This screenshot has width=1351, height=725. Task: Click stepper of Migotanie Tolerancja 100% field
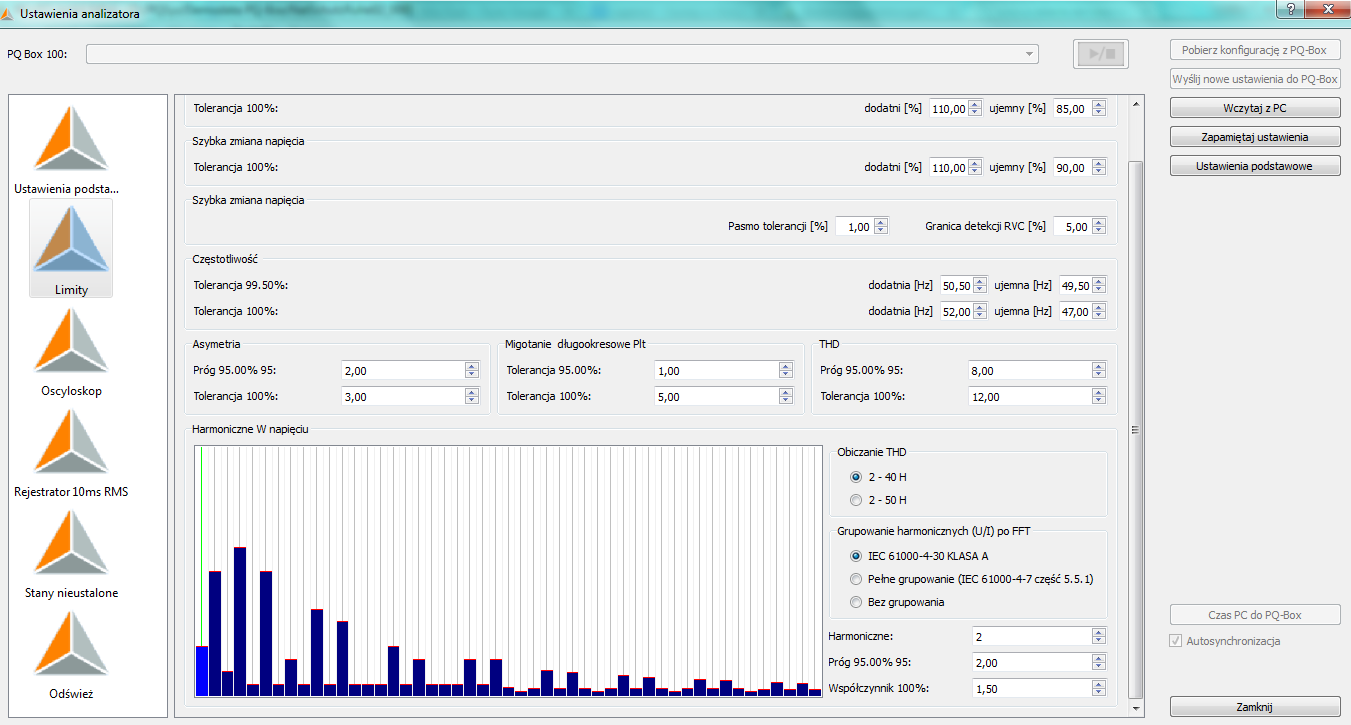(786, 396)
